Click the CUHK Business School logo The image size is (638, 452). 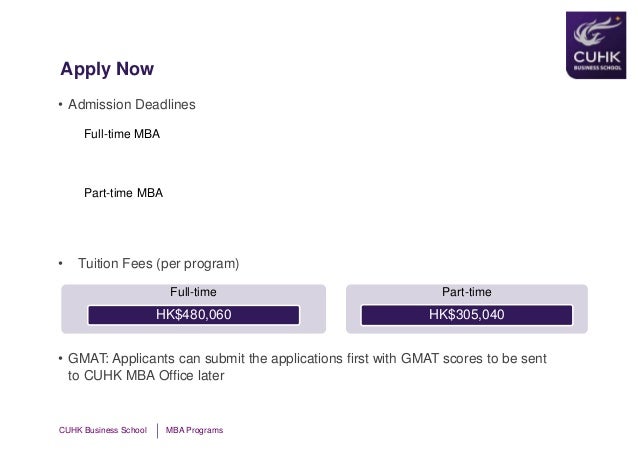pyautogui.click(x=596, y=45)
